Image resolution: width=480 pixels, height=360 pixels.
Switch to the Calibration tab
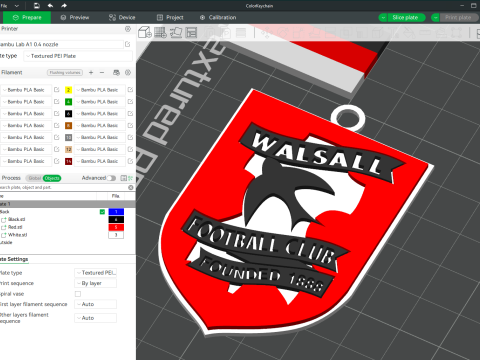tap(218, 17)
